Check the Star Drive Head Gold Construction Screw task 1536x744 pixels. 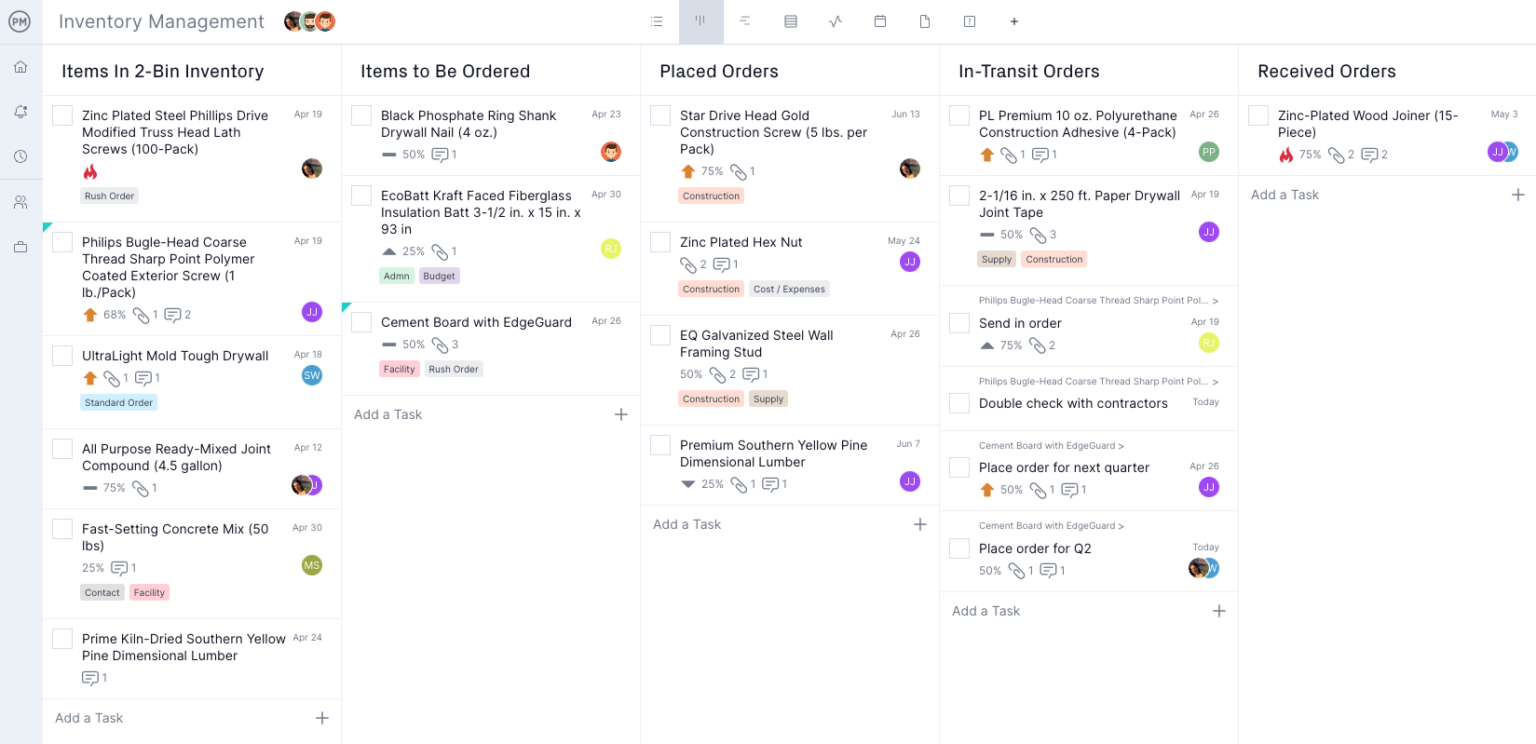660,115
